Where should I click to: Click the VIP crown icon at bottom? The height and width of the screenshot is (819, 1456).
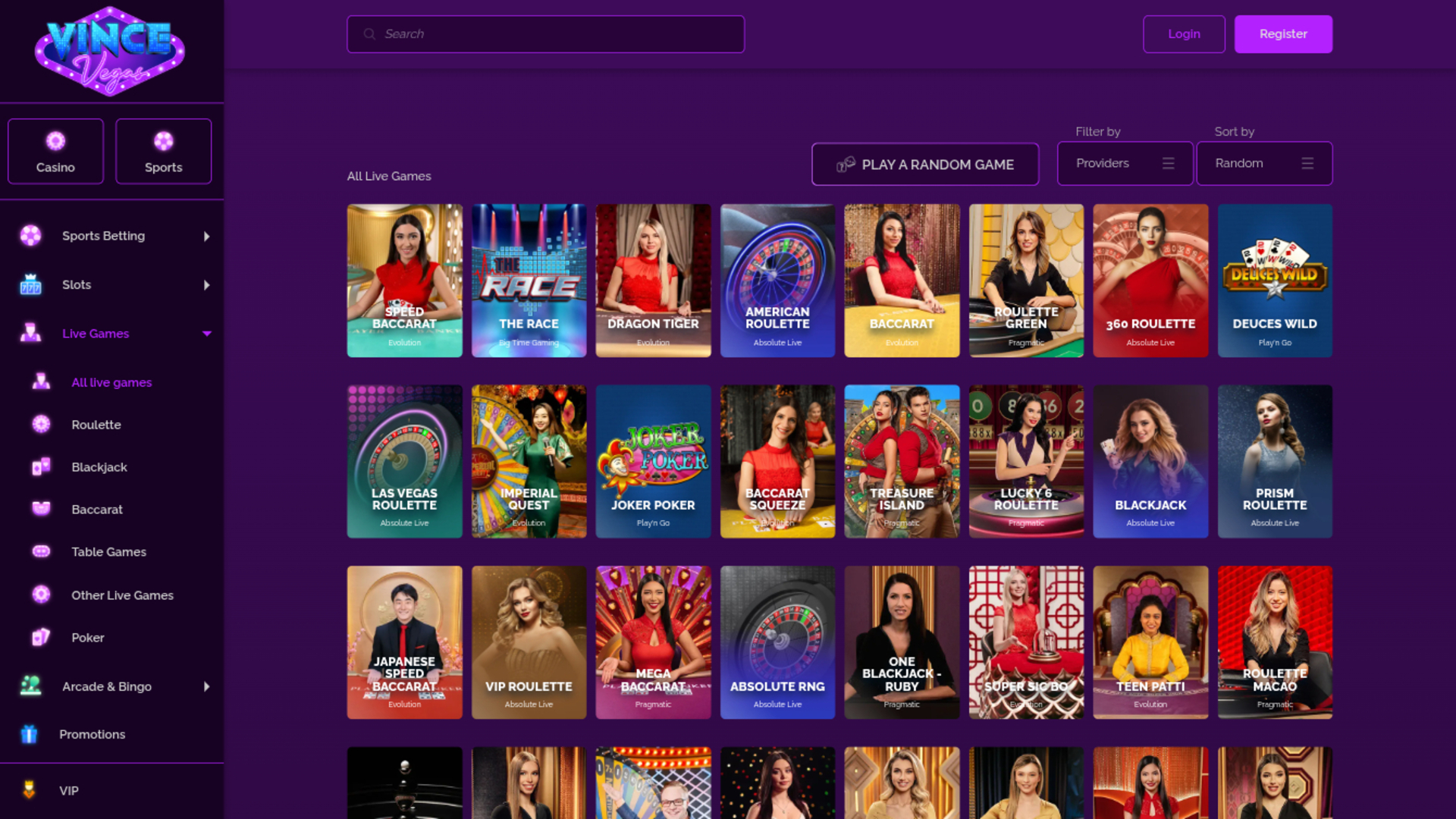(x=29, y=790)
